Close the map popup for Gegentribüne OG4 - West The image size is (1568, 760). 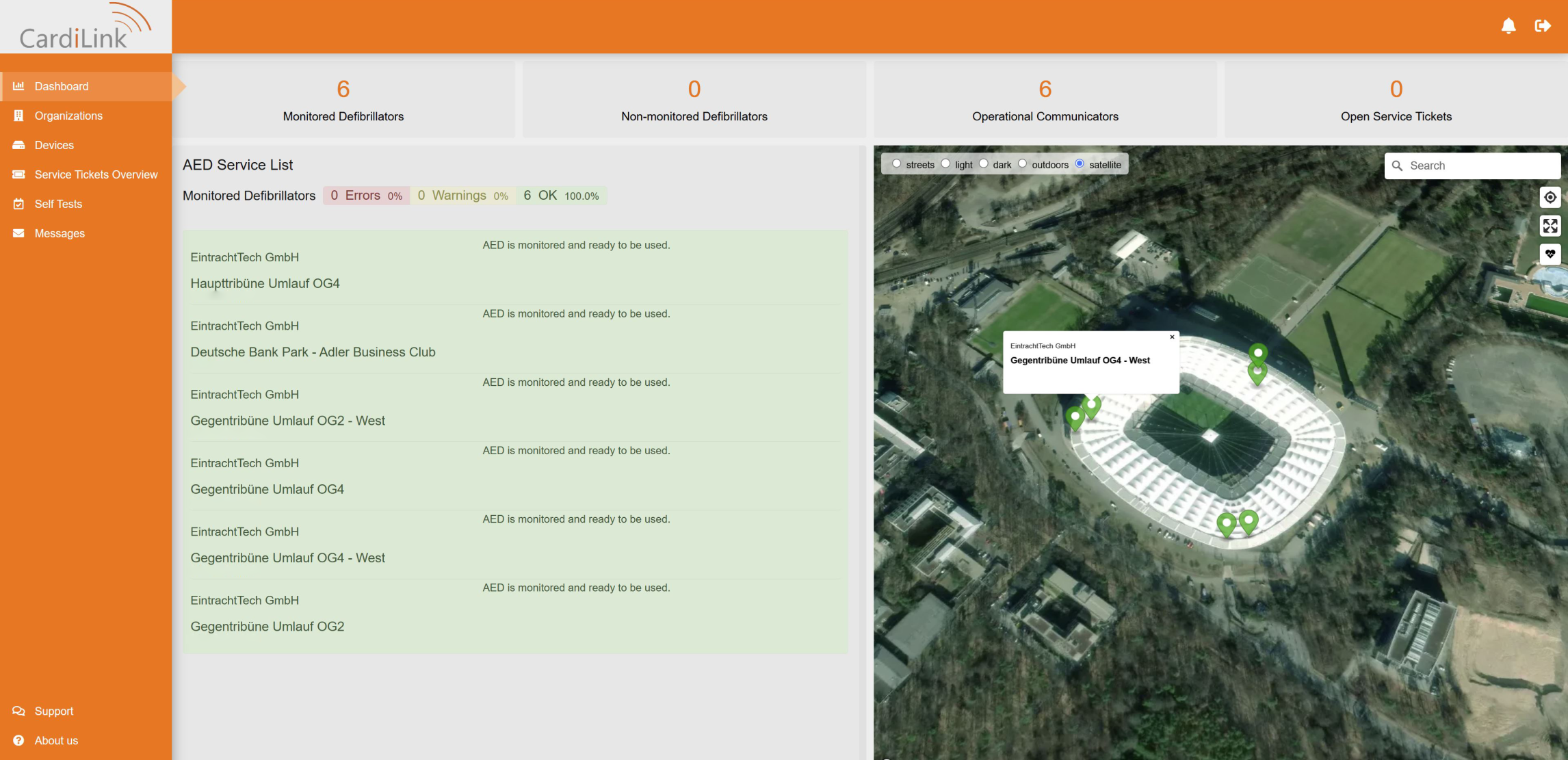point(1172,337)
